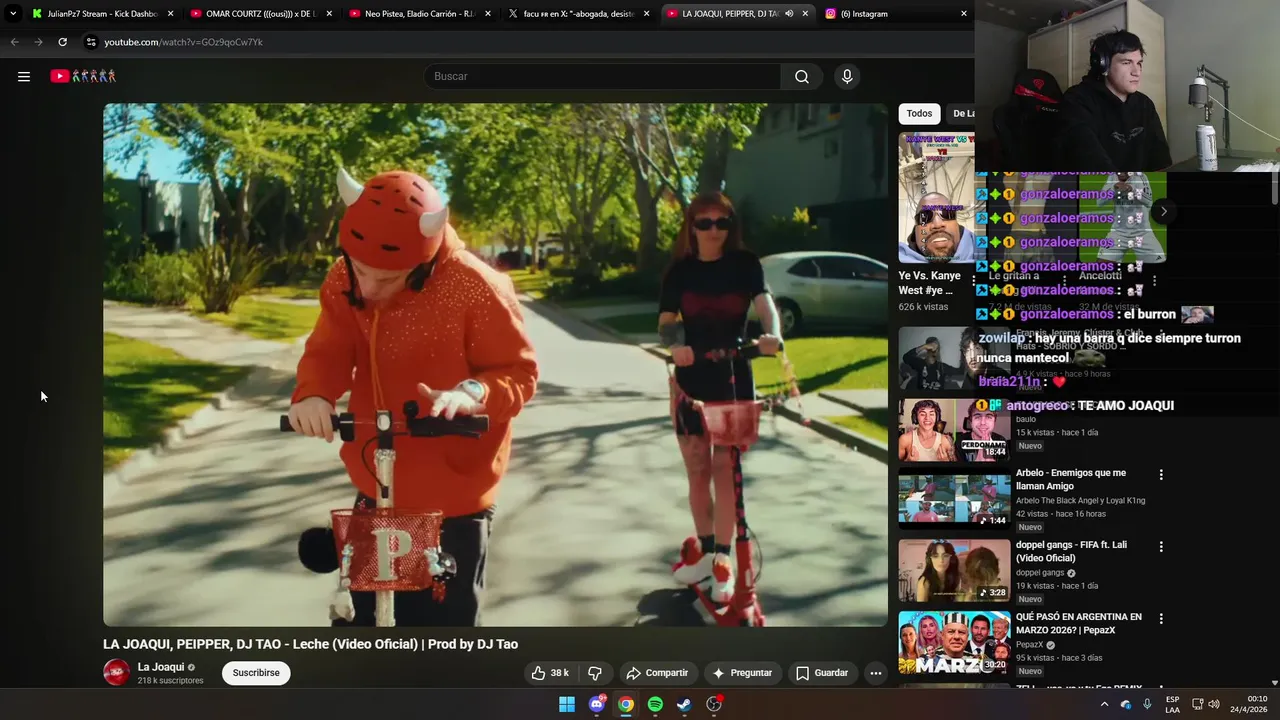1280x720 pixels.
Task: Open OBS Studio from the taskbar
Action: (714, 704)
